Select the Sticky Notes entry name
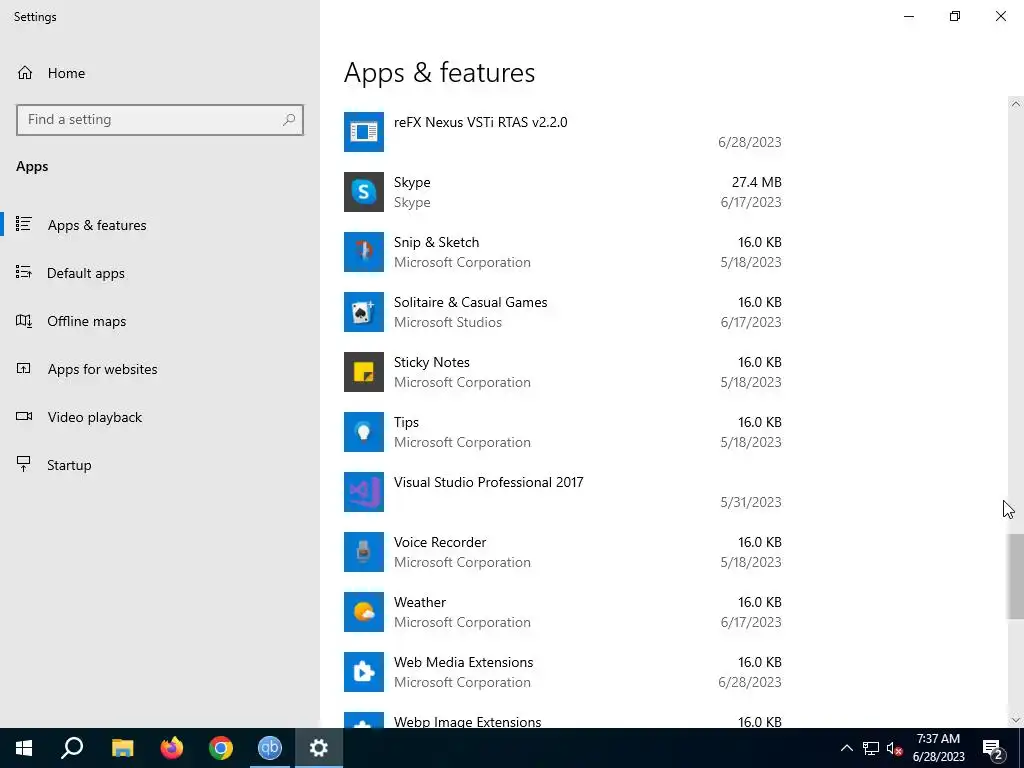The width and height of the screenshot is (1024, 768). pyautogui.click(x=432, y=362)
